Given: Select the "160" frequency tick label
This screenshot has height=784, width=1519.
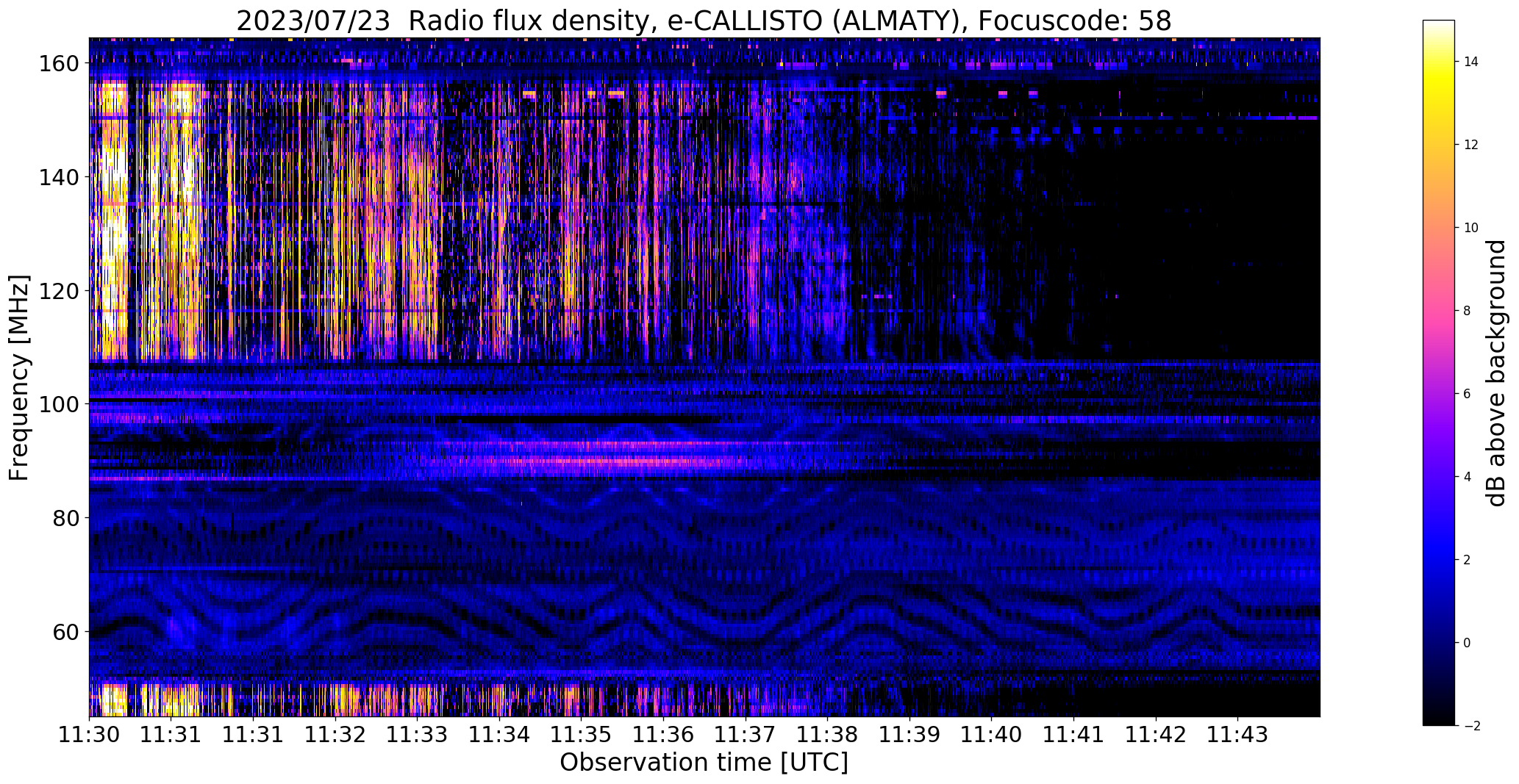Looking at the screenshot, I should tap(59, 64).
